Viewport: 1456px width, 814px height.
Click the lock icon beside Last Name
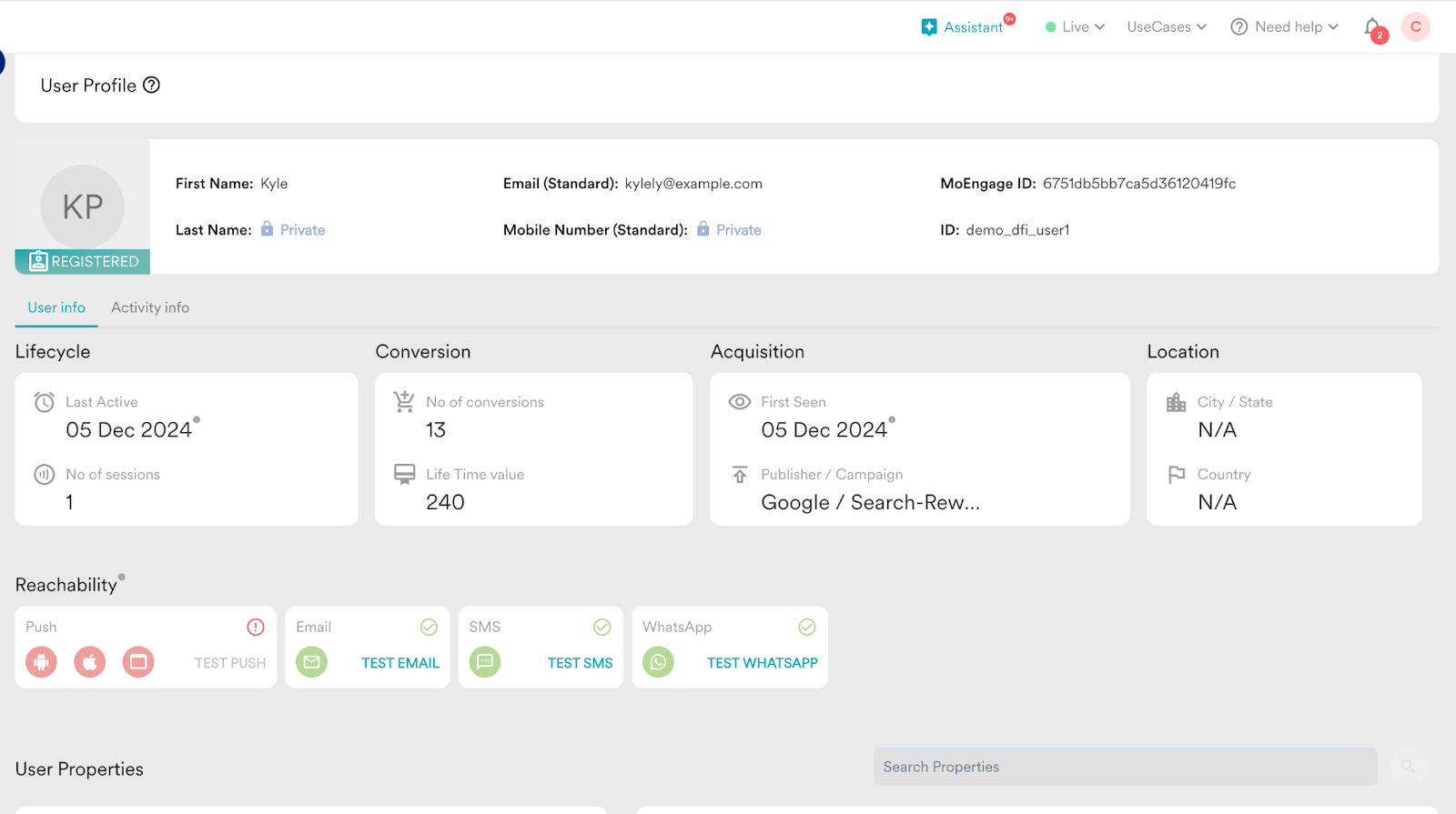(x=267, y=228)
